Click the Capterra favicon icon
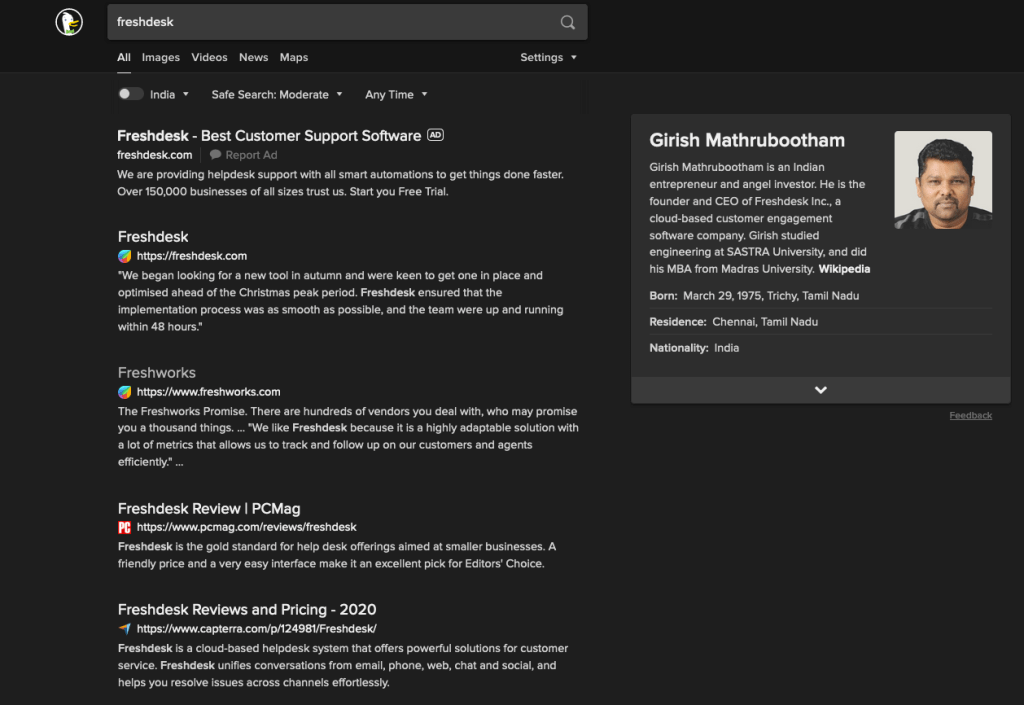This screenshot has width=1024, height=705. tap(125, 629)
